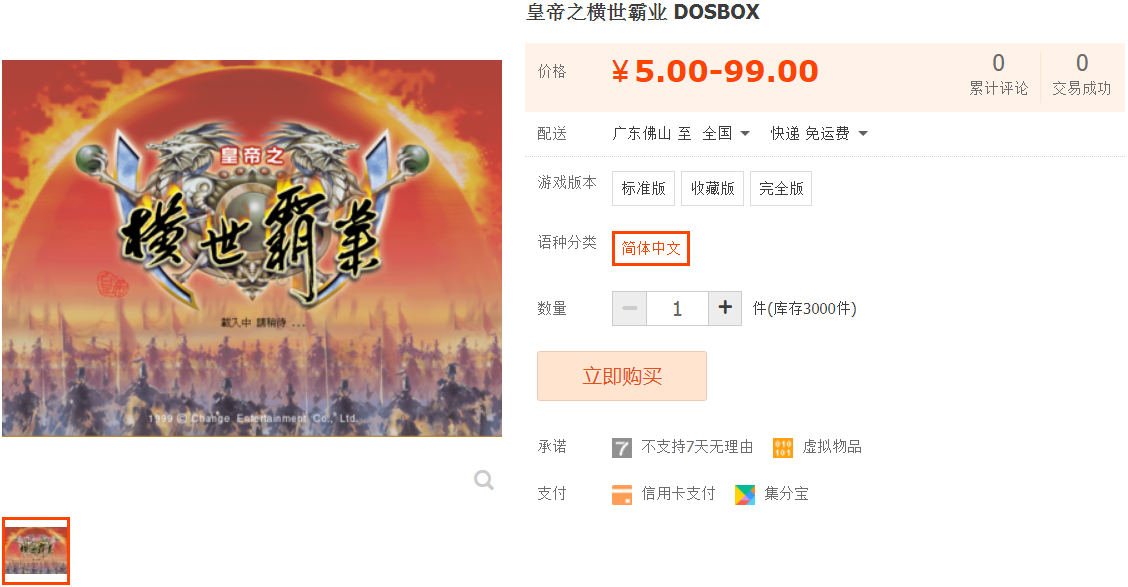Select the product thumbnail image
This screenshot has width=1128, height=587.
(x=35, y=550)
